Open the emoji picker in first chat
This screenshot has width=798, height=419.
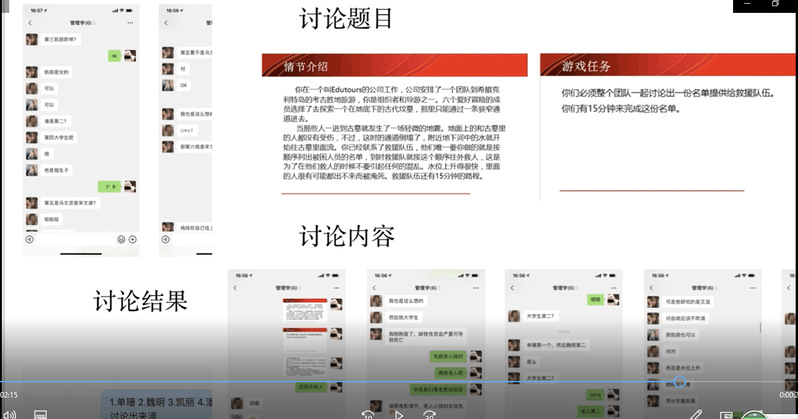pyautogui.click(x=121, y=239)
